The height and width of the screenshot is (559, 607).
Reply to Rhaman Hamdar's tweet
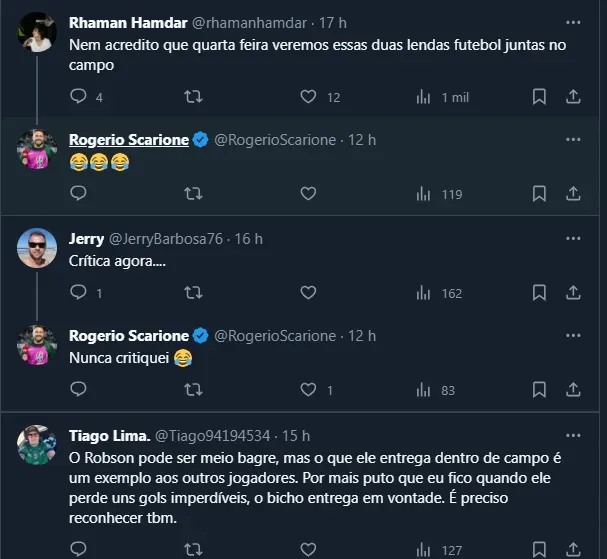(78, 97)
